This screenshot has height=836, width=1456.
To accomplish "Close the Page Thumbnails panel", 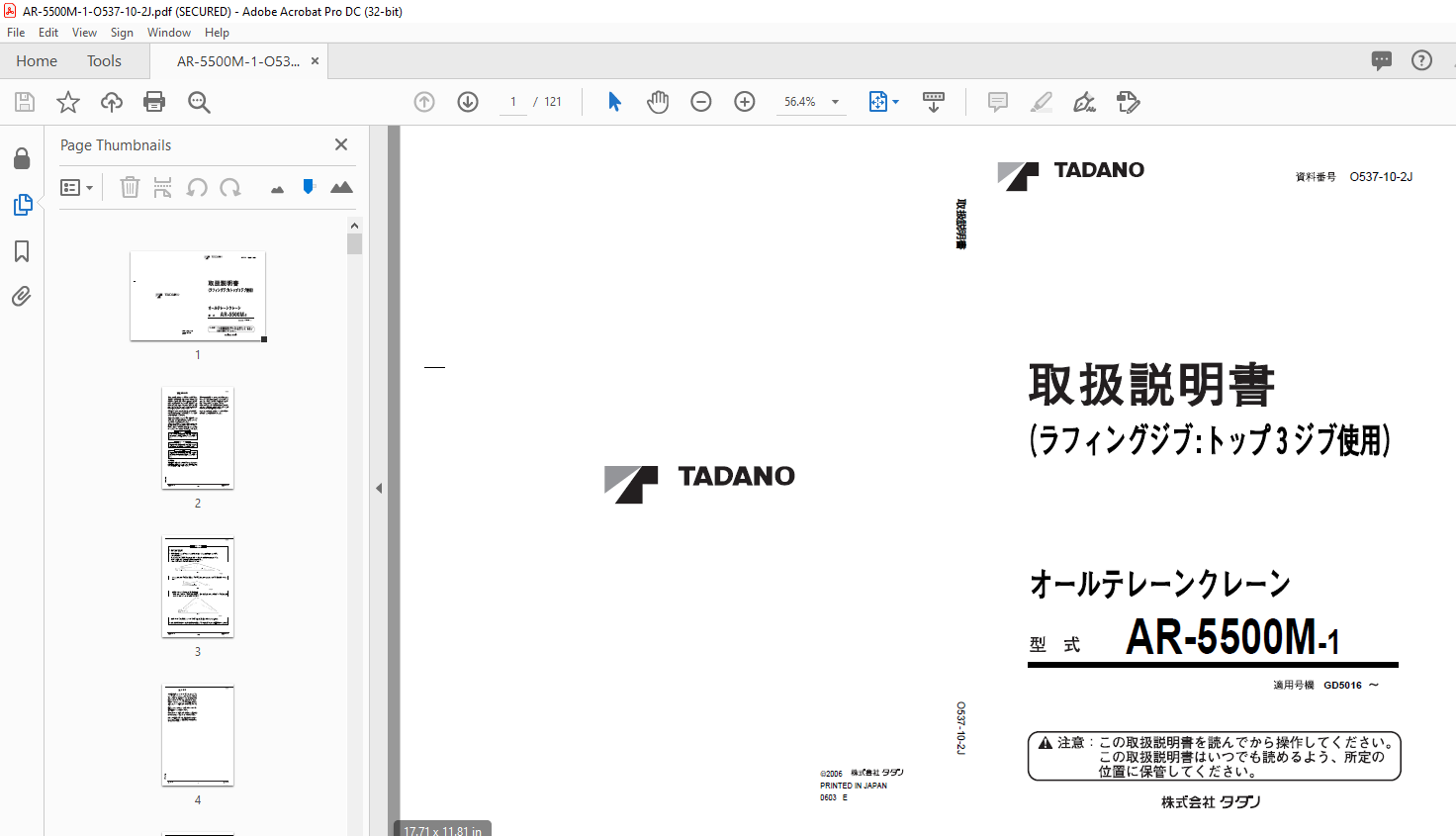I will click(x=341, y=144).
